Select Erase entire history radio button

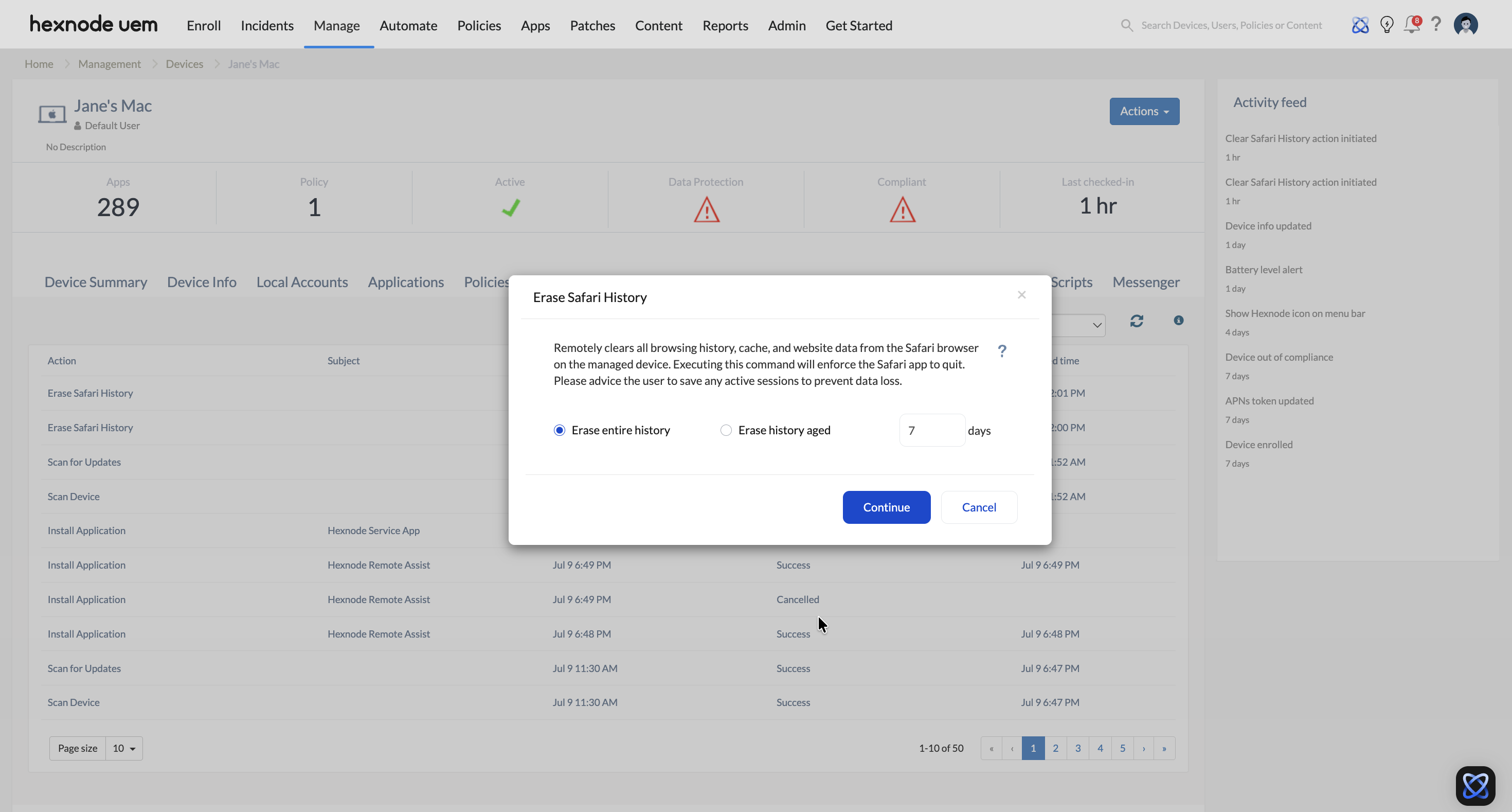(560, 430)
